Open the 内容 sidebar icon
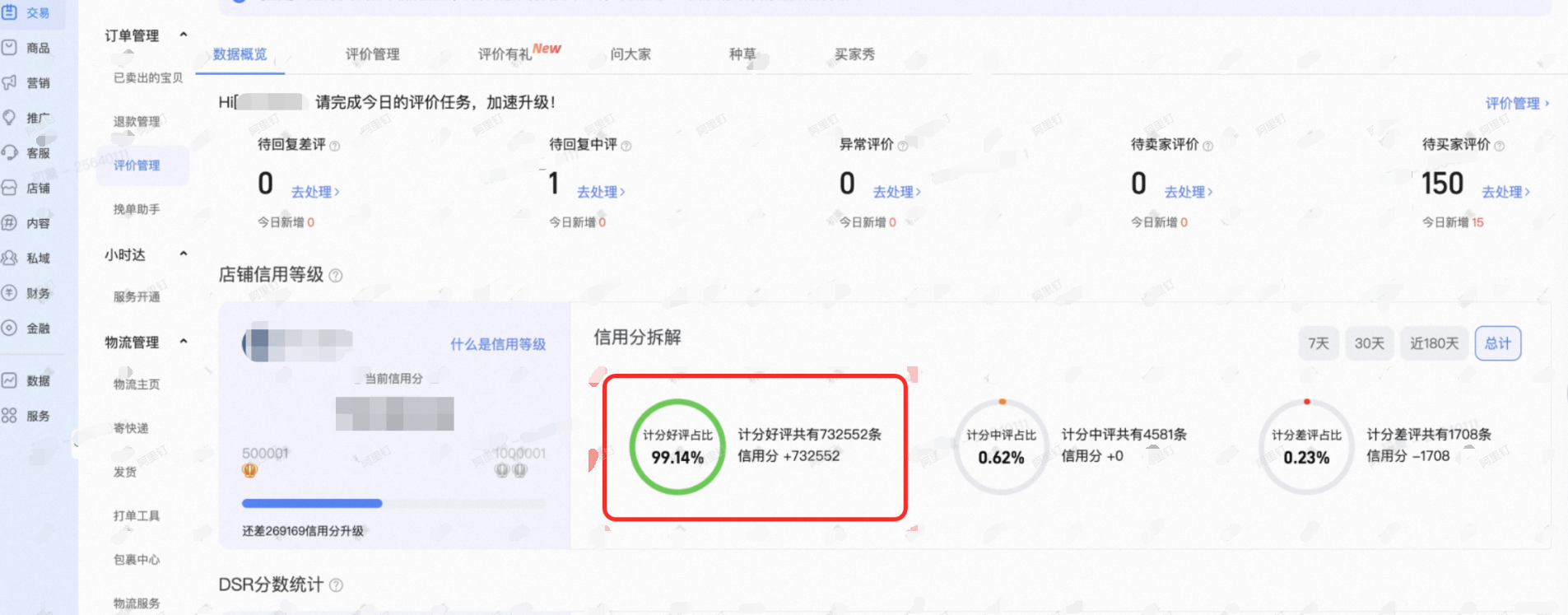 pos(9,222)
